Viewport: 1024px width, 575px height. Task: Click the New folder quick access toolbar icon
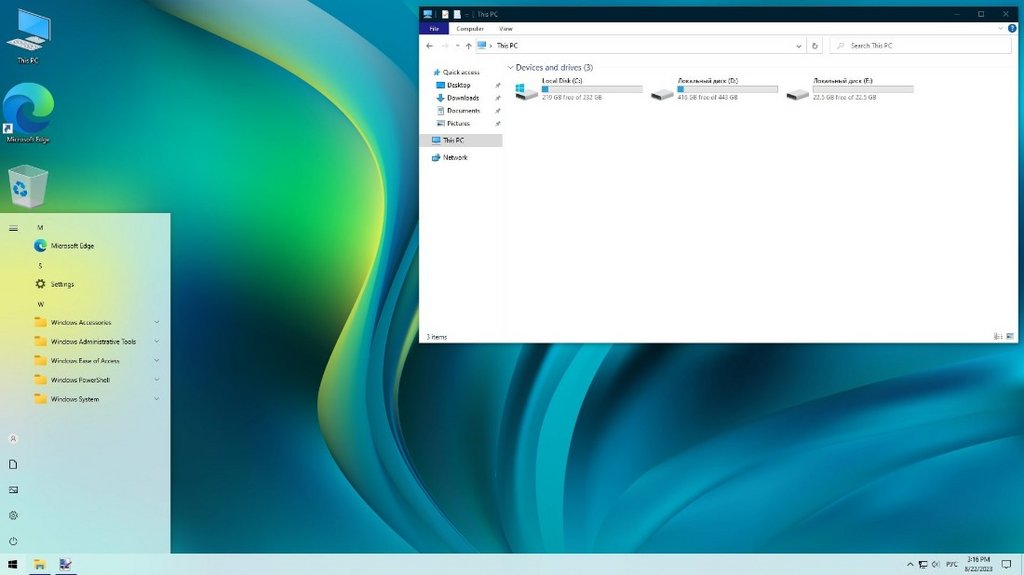tap(457, 14)
